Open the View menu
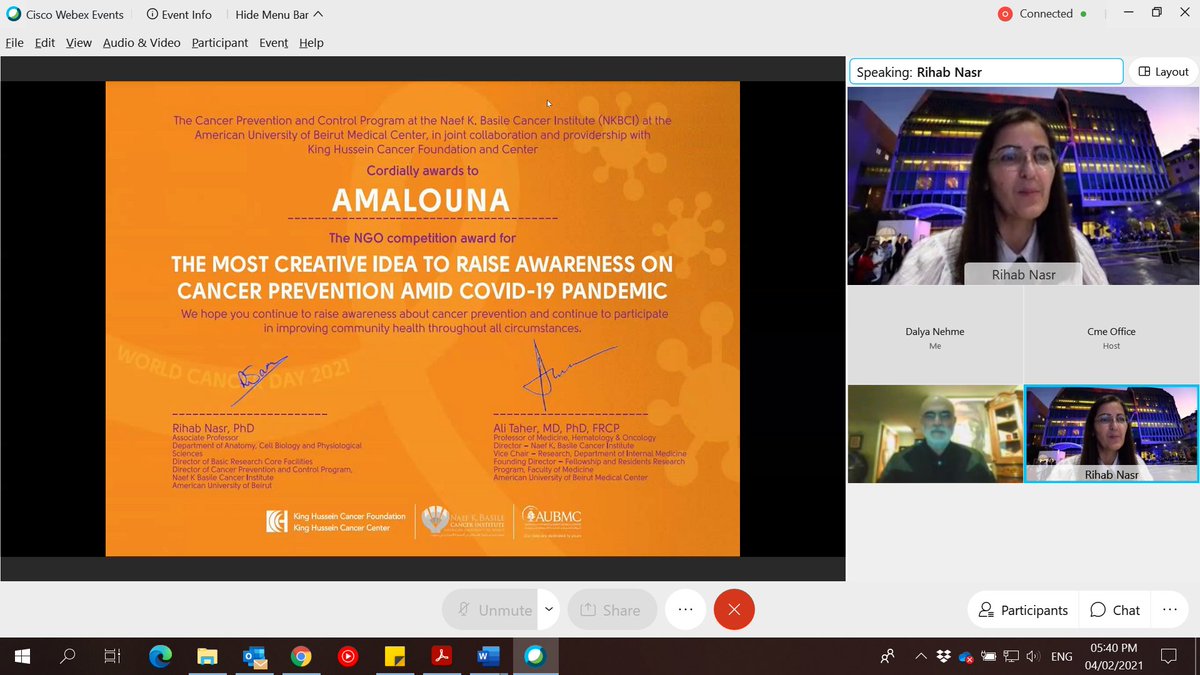 coord(79,43)
